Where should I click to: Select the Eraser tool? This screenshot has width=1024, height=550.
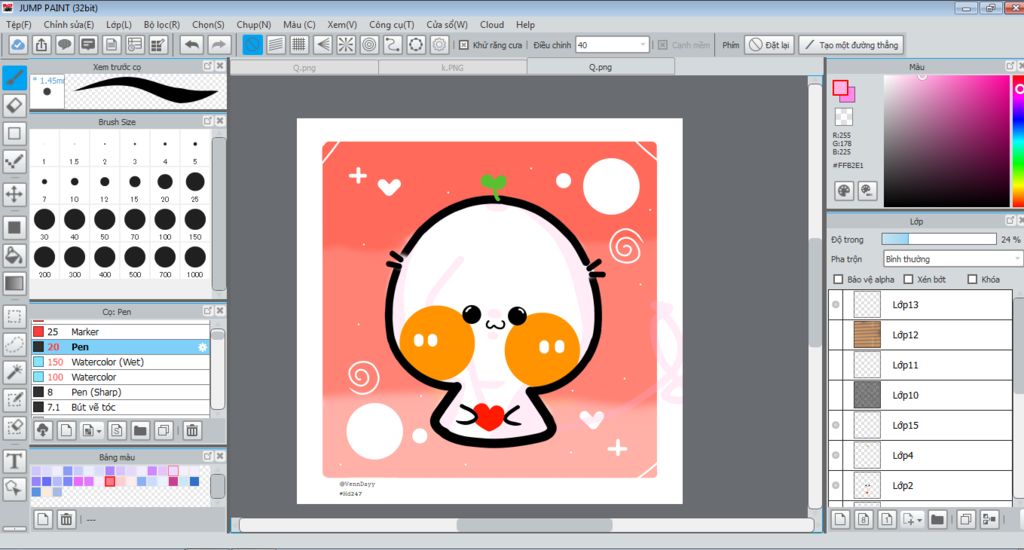[14, 105]
